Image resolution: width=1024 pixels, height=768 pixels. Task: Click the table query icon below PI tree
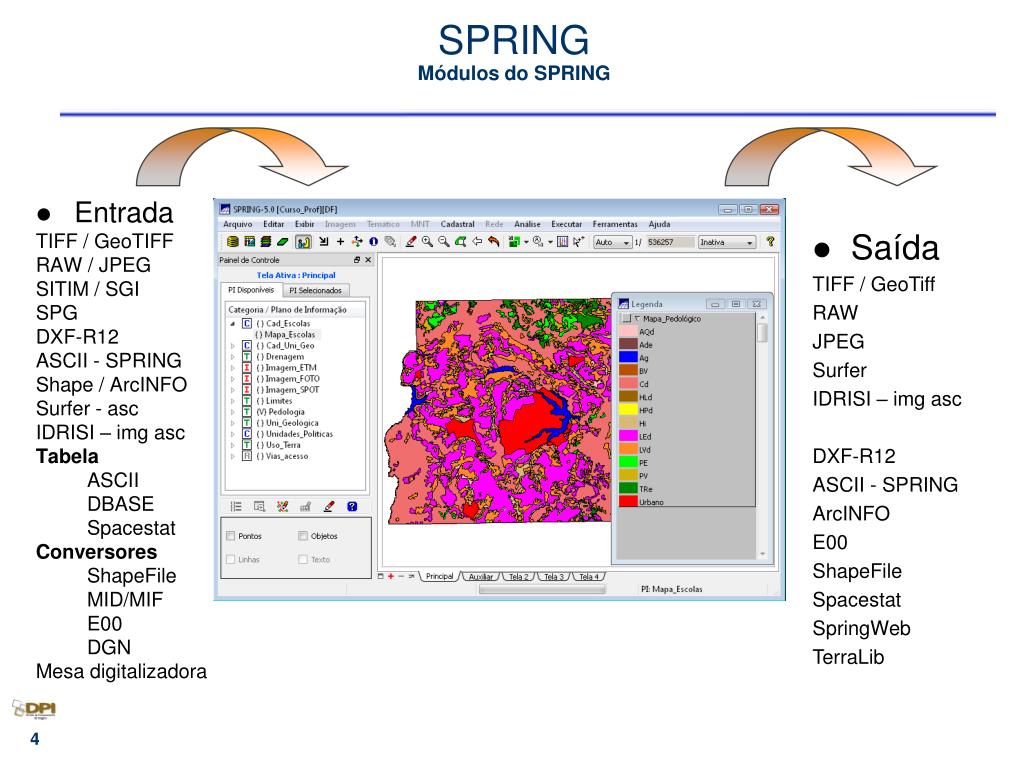click(x=259, y=507)
